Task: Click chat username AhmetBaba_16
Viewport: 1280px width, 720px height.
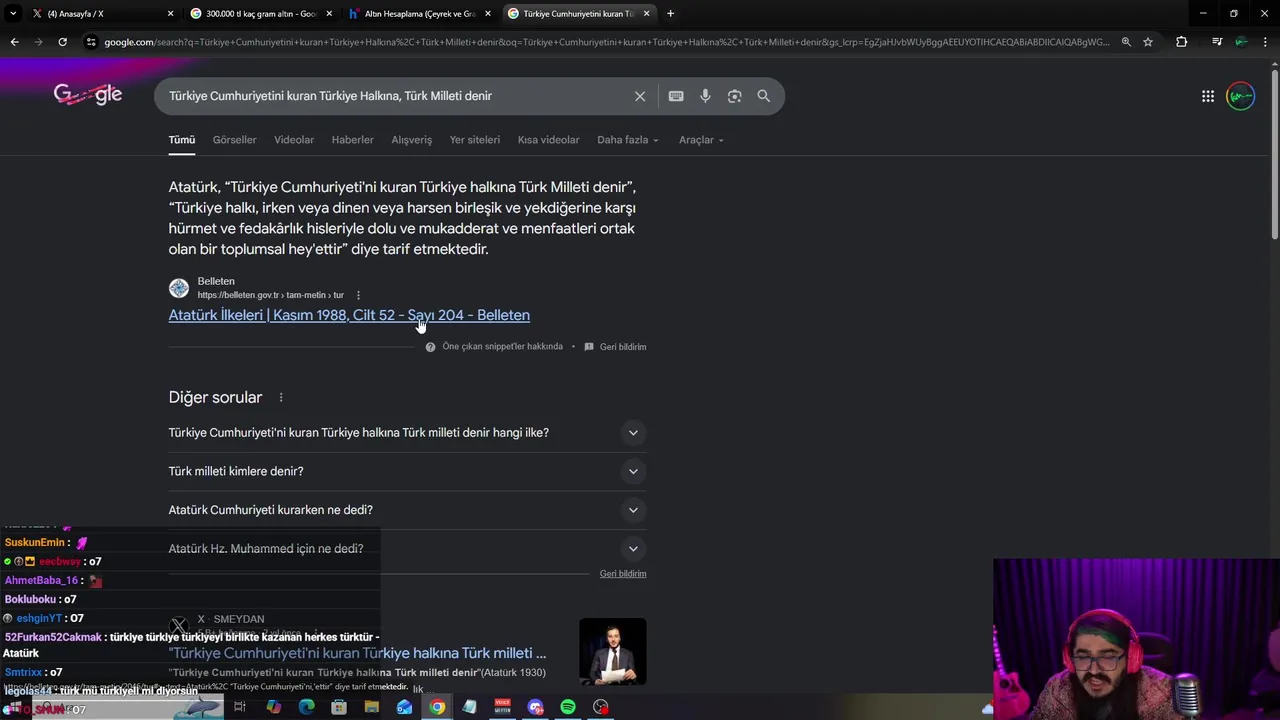Action: (41, 581)
